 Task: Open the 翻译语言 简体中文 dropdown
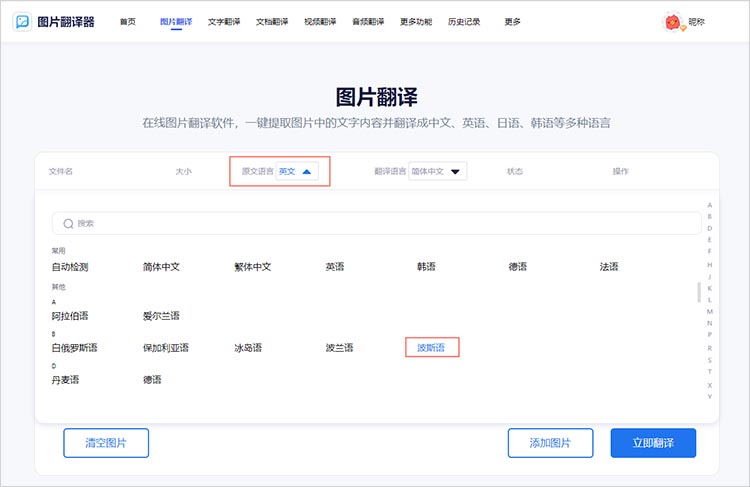click(438, 171)
